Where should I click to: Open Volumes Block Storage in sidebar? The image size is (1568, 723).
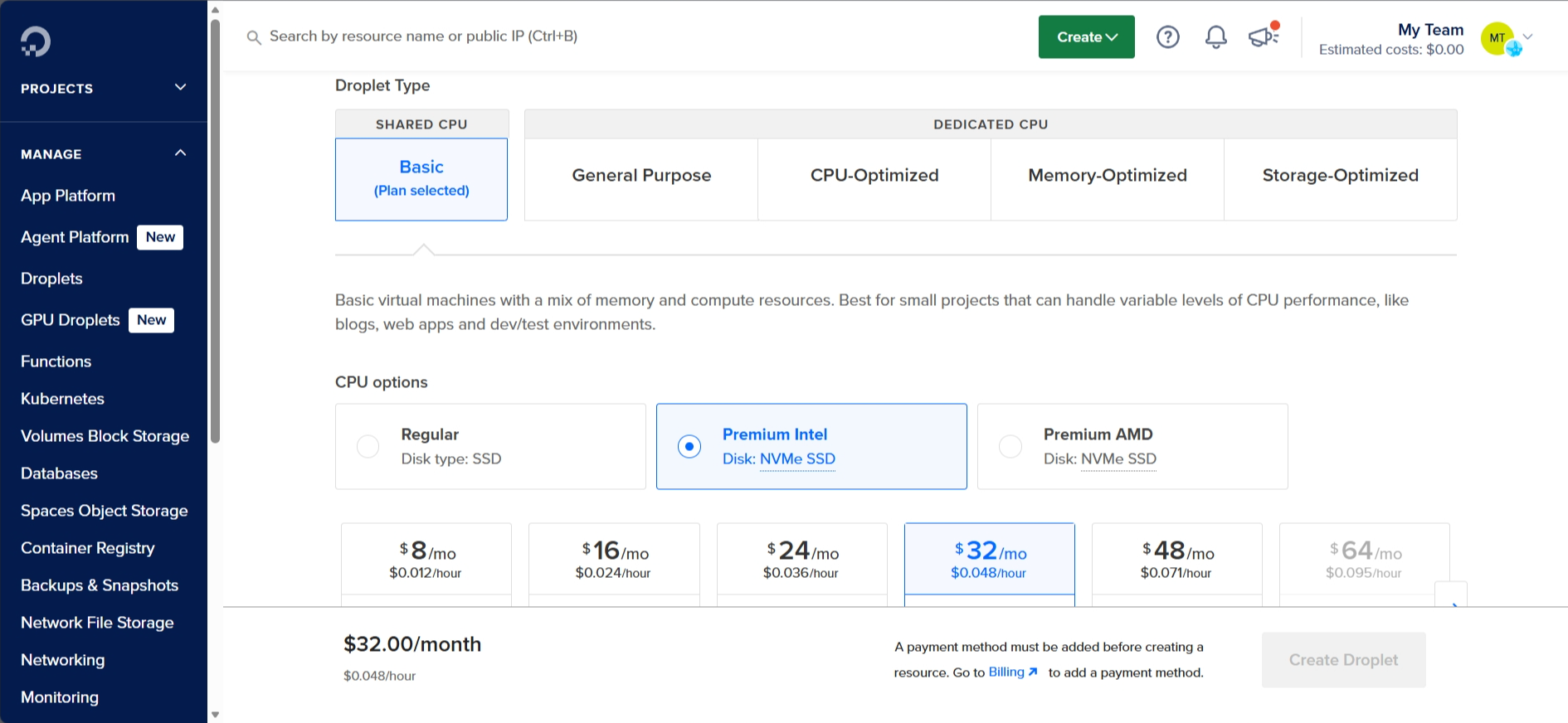pos(105,436)
